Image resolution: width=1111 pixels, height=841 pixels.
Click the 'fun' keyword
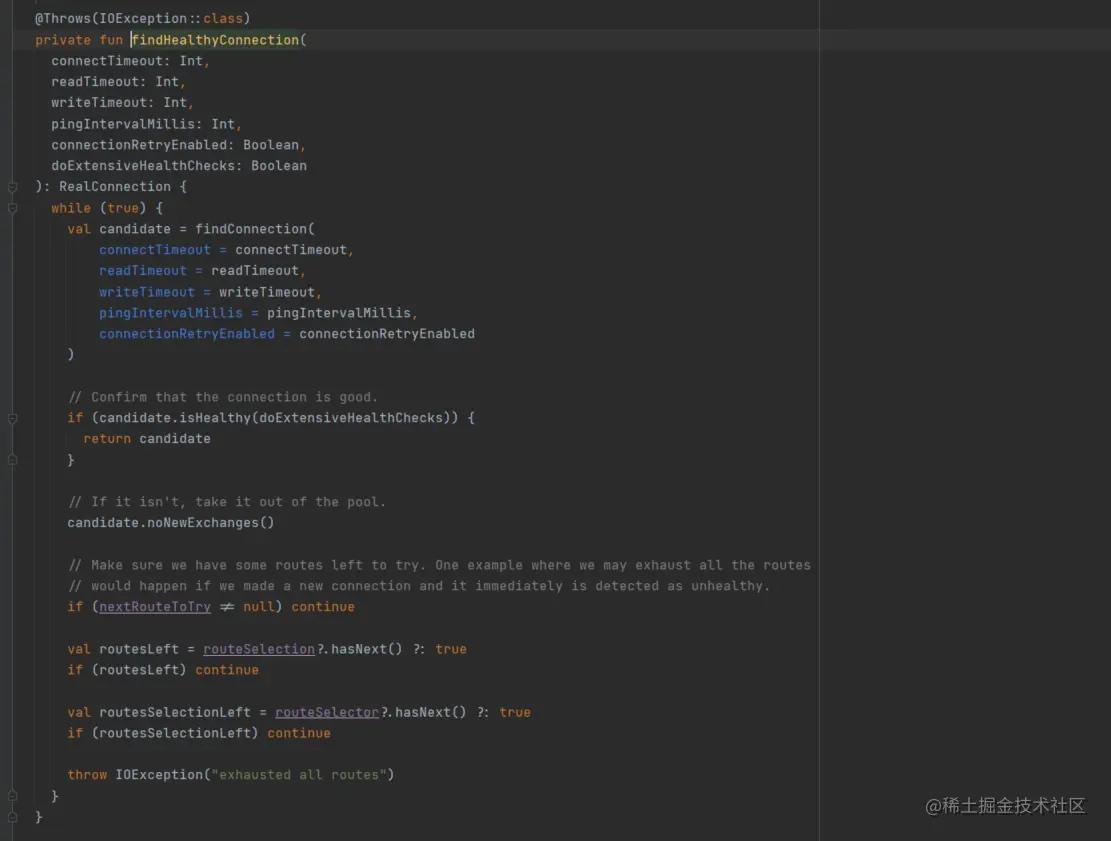click(111, 40)
